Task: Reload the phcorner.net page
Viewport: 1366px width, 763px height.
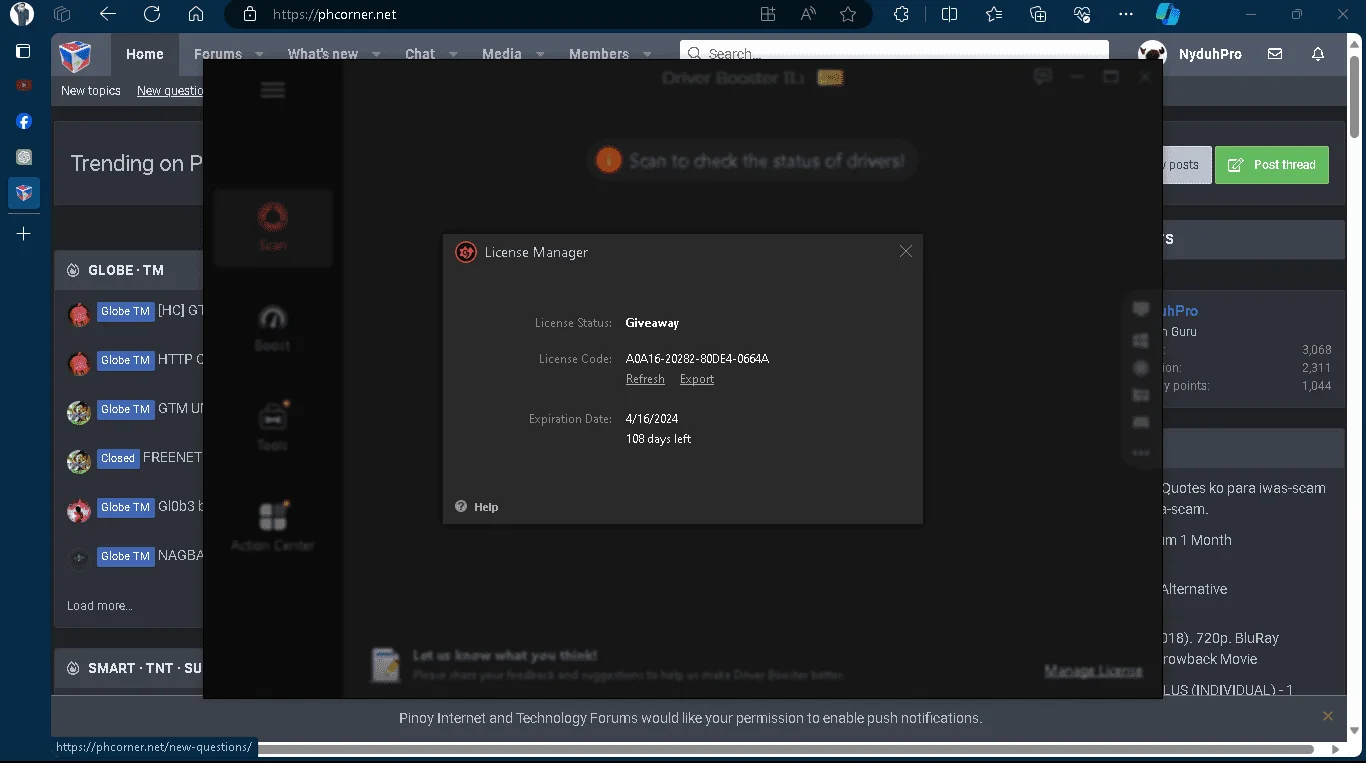Action: pyautogui.click(x=152, y=14)
